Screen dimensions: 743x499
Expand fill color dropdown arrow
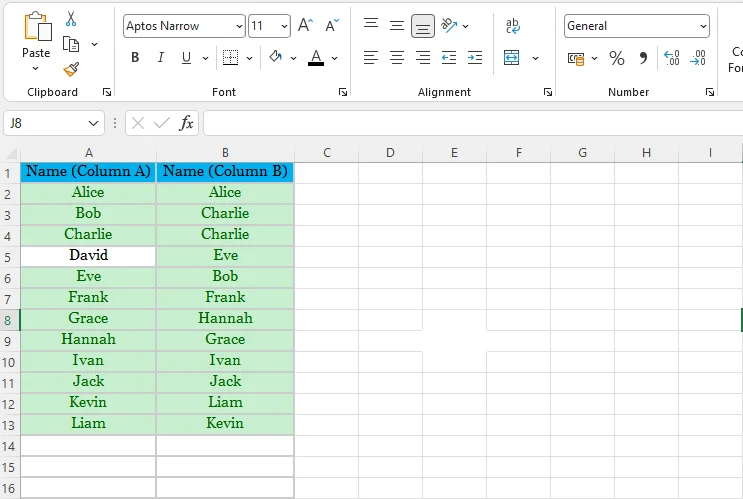tap(293, 58)
